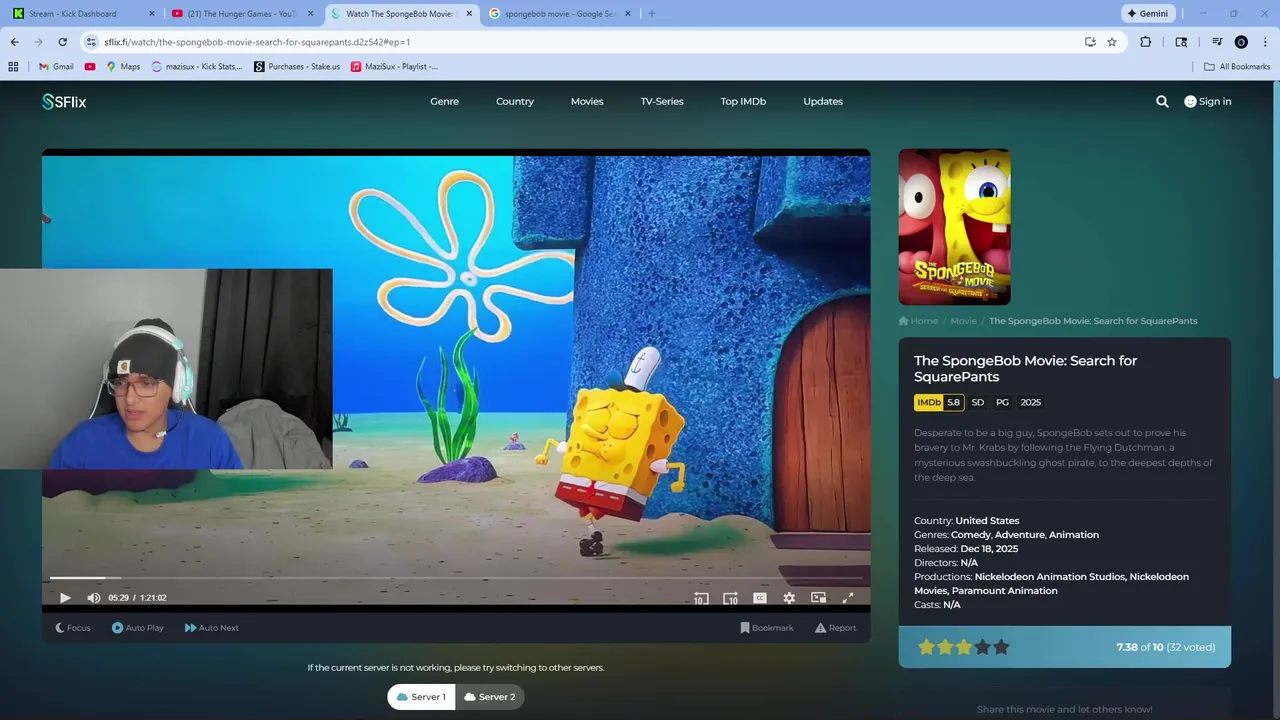The image size is (1280, 720).
Task: Open Adventure genre link
Action: point(1019,535)
